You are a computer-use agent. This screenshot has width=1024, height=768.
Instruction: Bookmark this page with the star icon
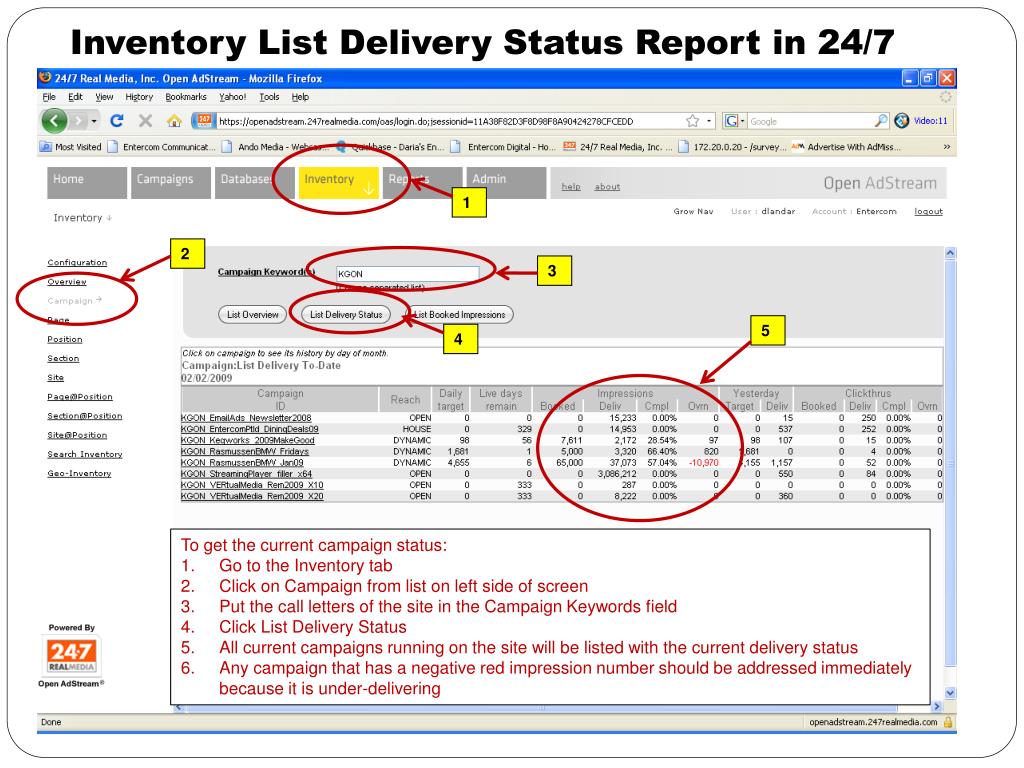point(692,121)
